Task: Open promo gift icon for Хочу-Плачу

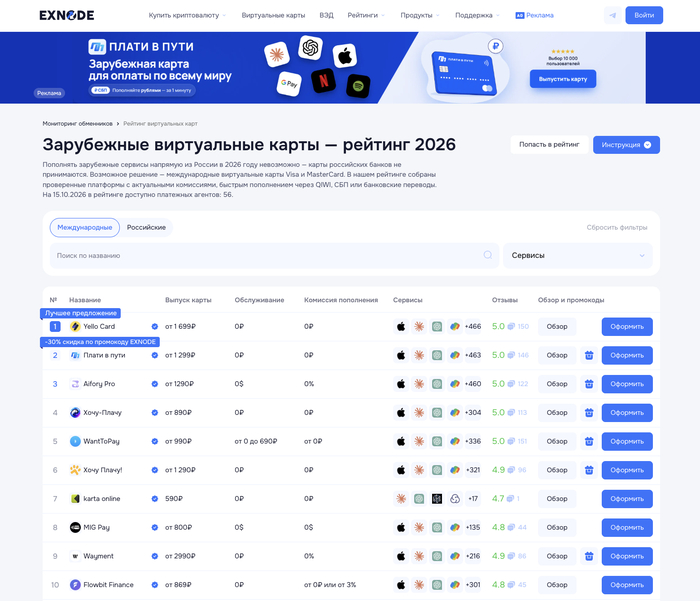Action: [589, 413]
